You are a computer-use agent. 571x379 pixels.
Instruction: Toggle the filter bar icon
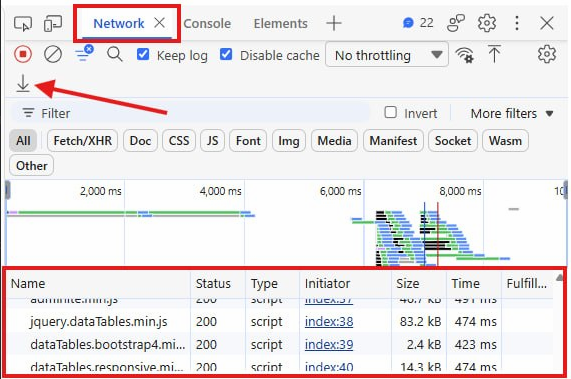[x=84, y=54]
